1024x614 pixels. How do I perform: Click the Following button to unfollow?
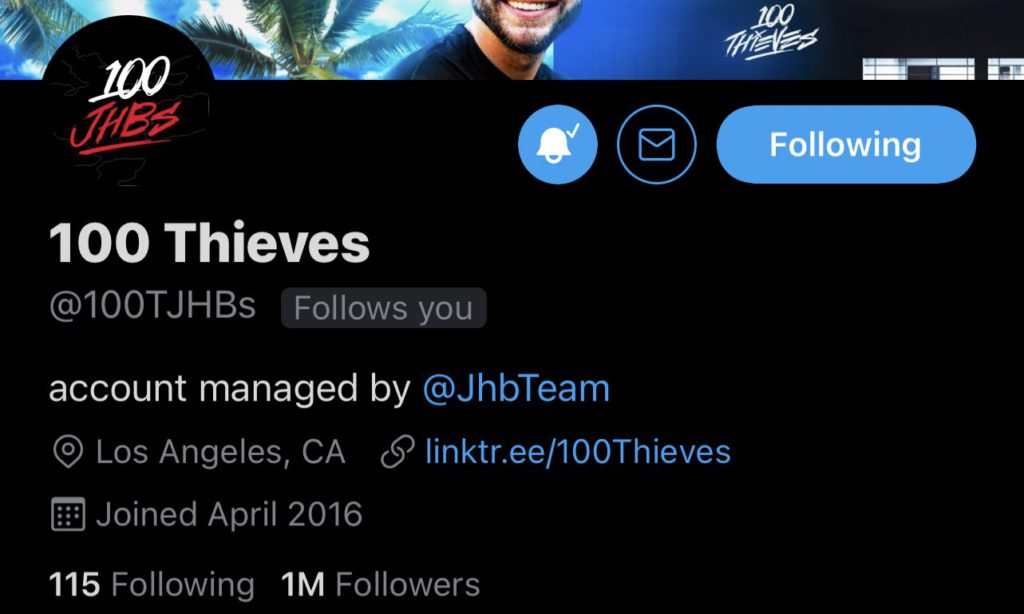click(x=846, y=144)
